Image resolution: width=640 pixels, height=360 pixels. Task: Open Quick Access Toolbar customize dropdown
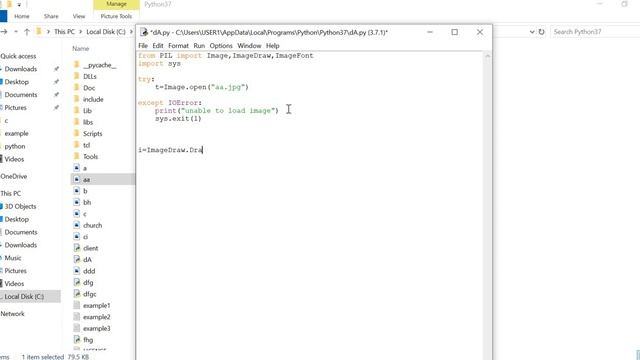(x=19, y=4)
